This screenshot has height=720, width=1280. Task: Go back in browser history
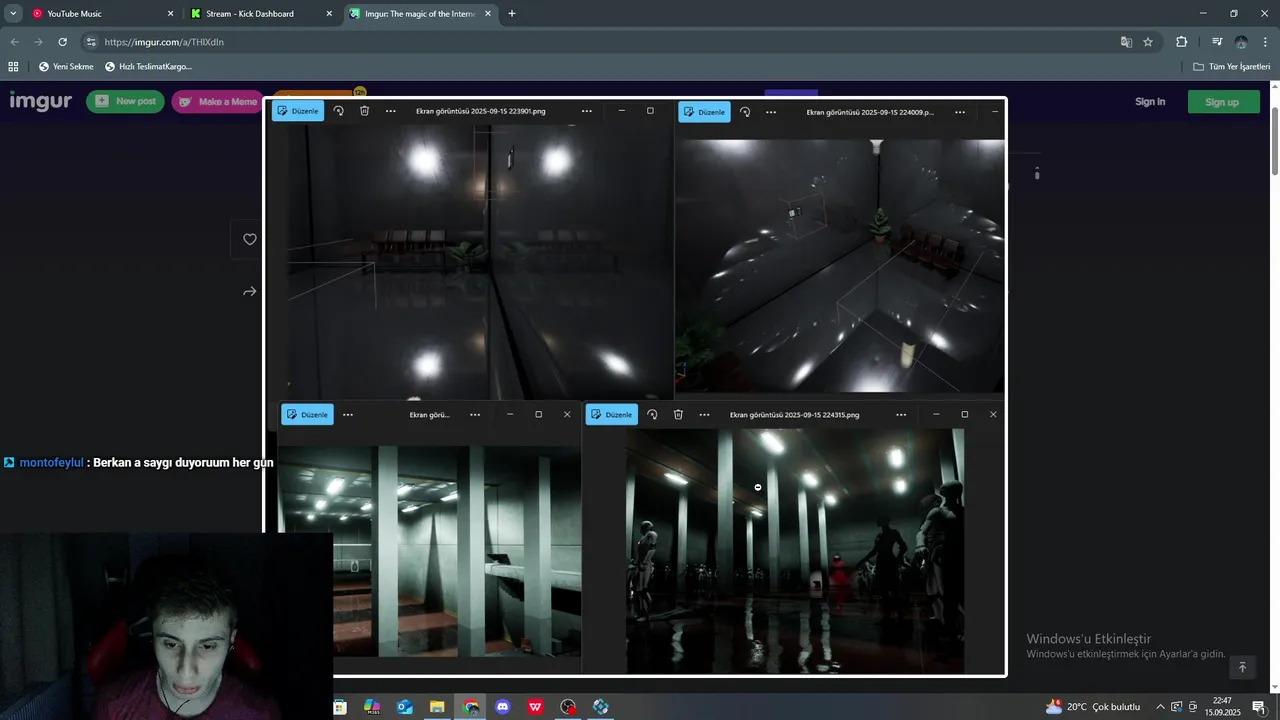pos(14,42)
